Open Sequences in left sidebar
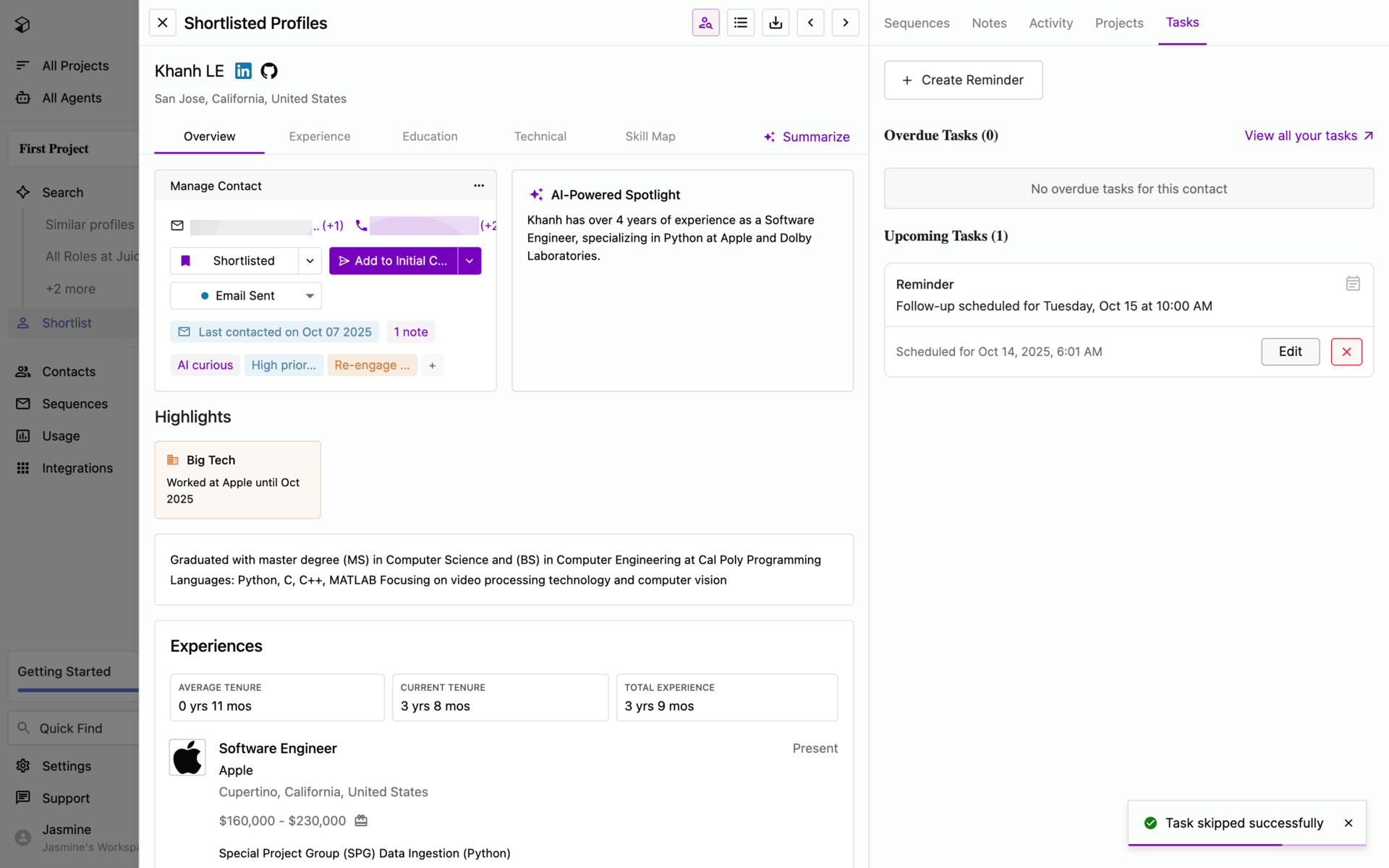The image size is (1389, 868). pos(75,404)
